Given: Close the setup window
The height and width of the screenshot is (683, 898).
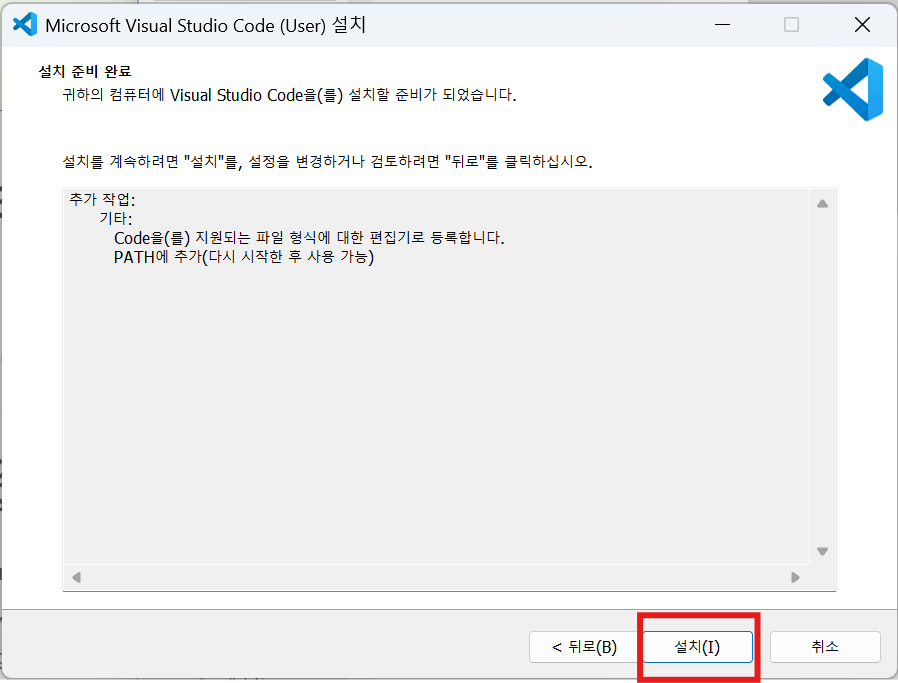Looking at the screenshot, I should [862, 25].
